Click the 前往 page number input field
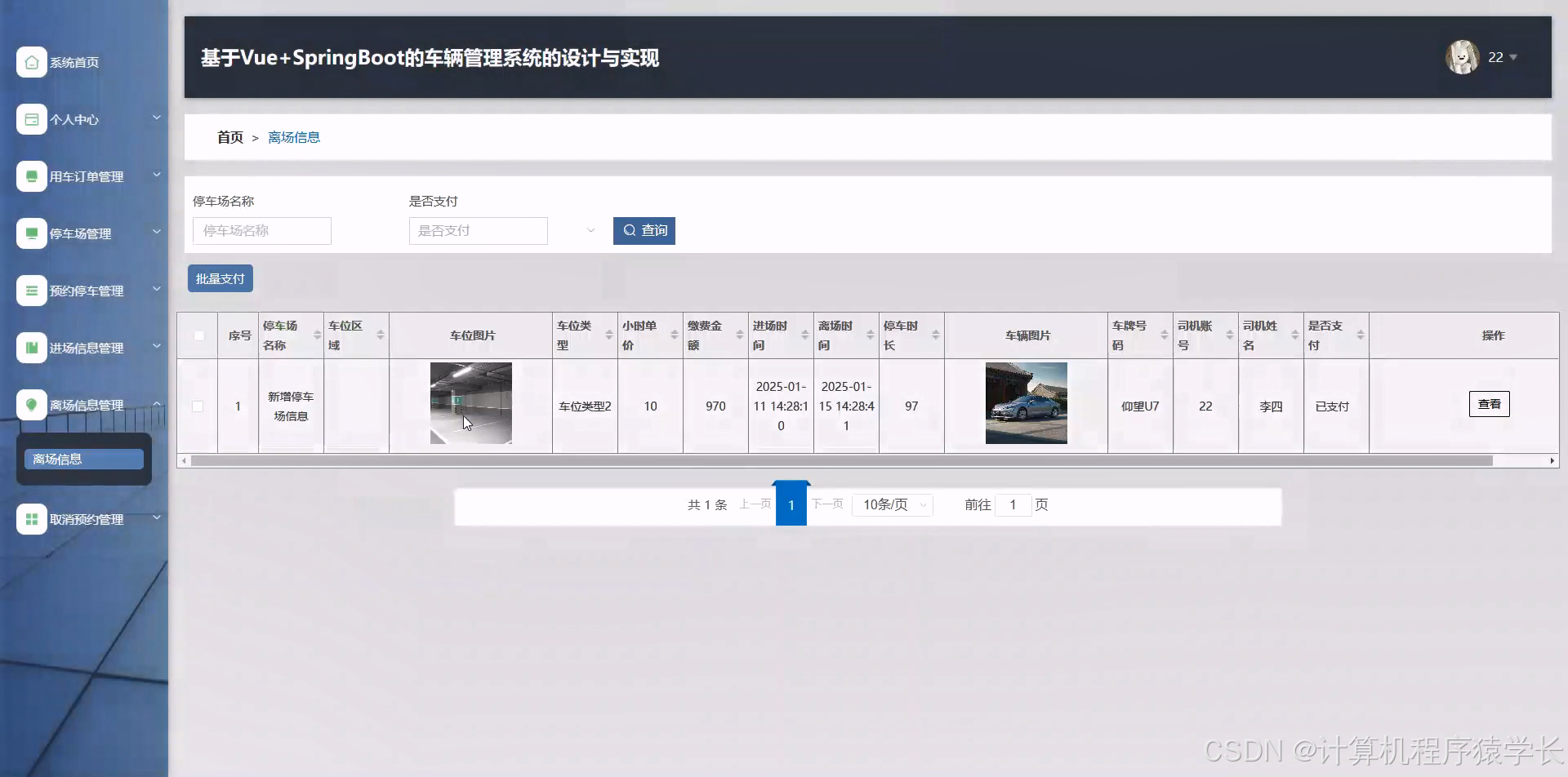The image size is (1568, 777). pos(1013,504)
